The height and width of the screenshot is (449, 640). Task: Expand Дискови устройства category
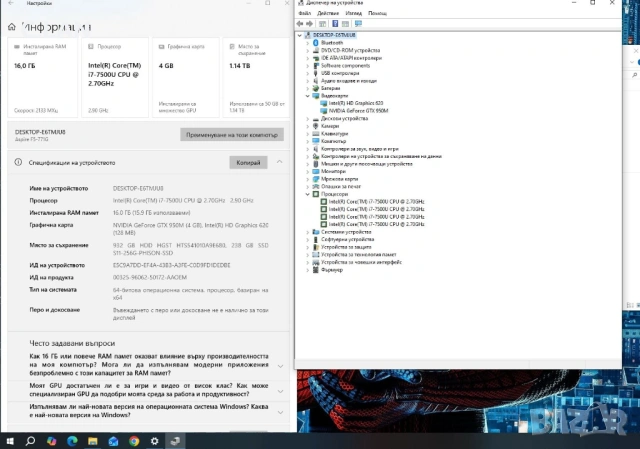pyautogui.click(x=308, y=118)
